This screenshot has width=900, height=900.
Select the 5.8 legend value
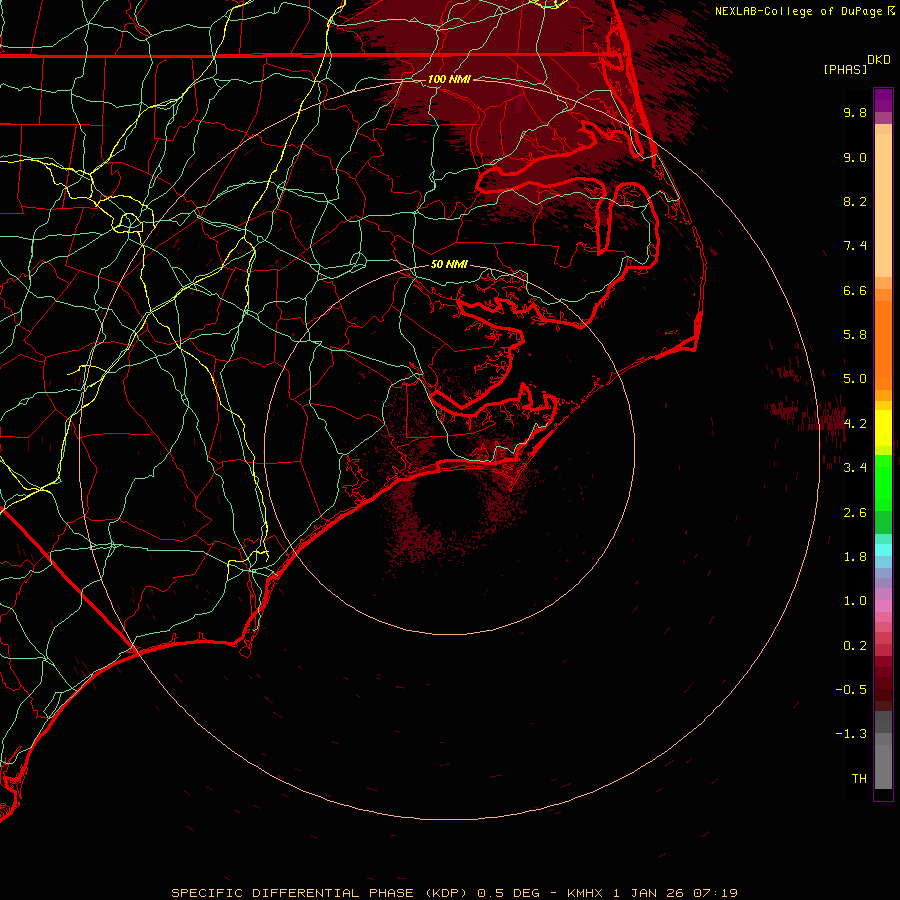click(855, 335)
